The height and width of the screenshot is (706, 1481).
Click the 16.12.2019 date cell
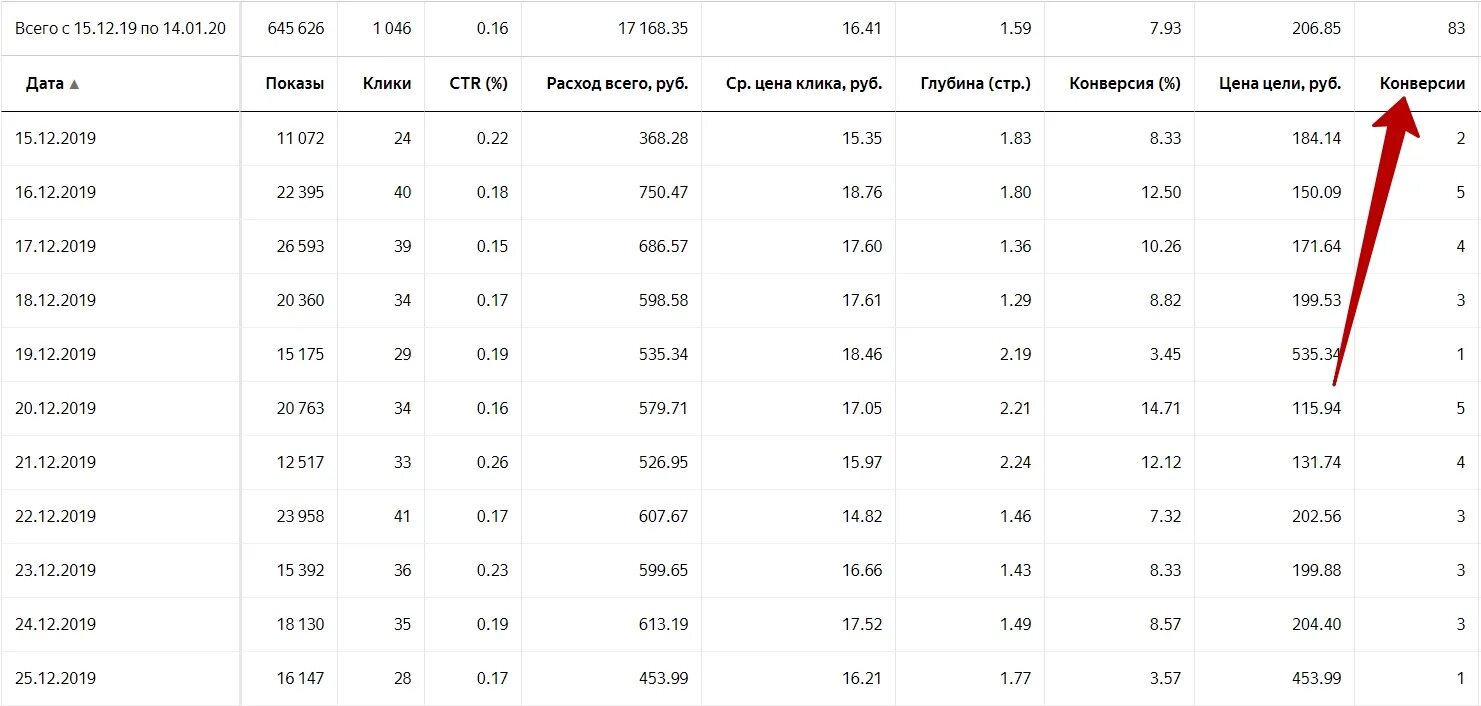pos(56,192)
